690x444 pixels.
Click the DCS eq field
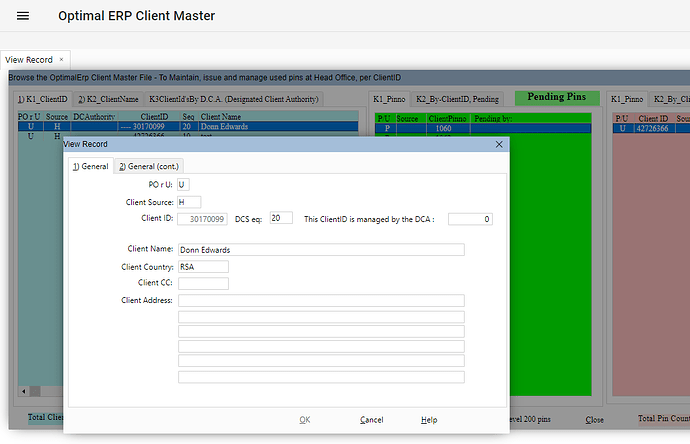(281, 218)
